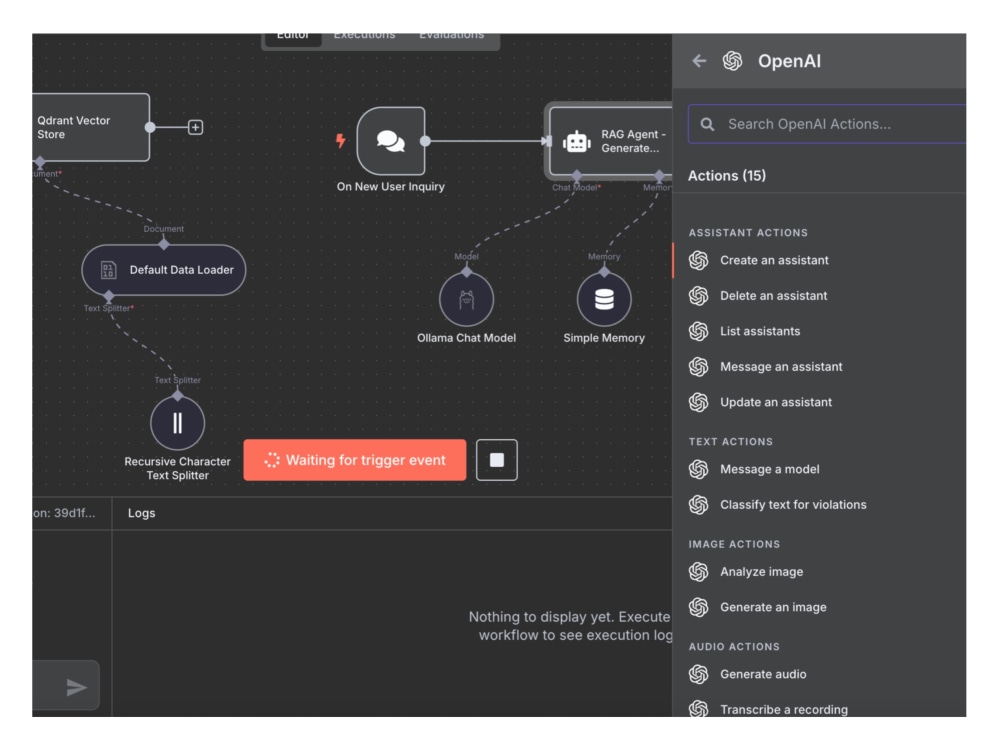Click the icon next to Message an assistant

coord(698,367)
